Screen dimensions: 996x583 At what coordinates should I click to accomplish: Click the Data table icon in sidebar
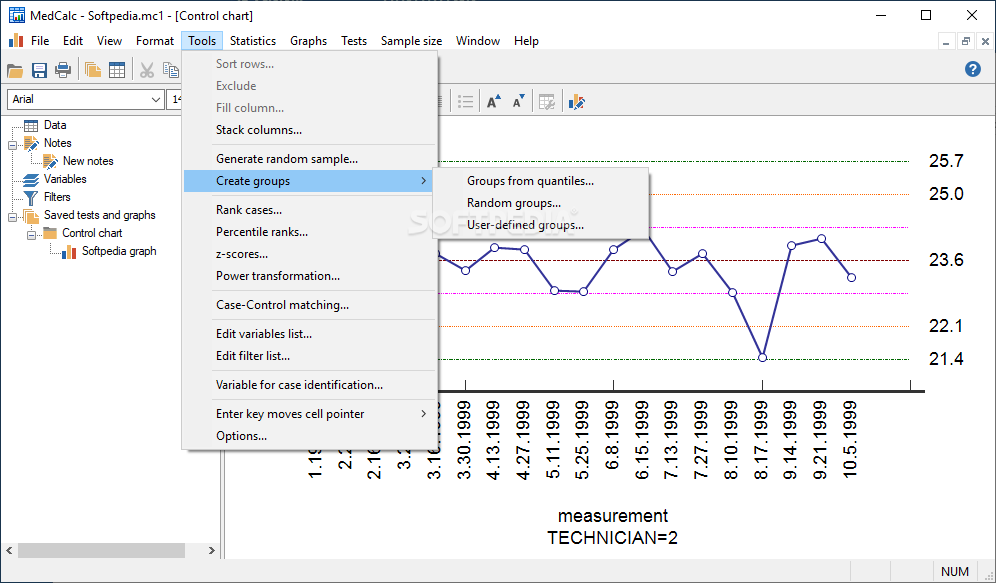(30, 126)
